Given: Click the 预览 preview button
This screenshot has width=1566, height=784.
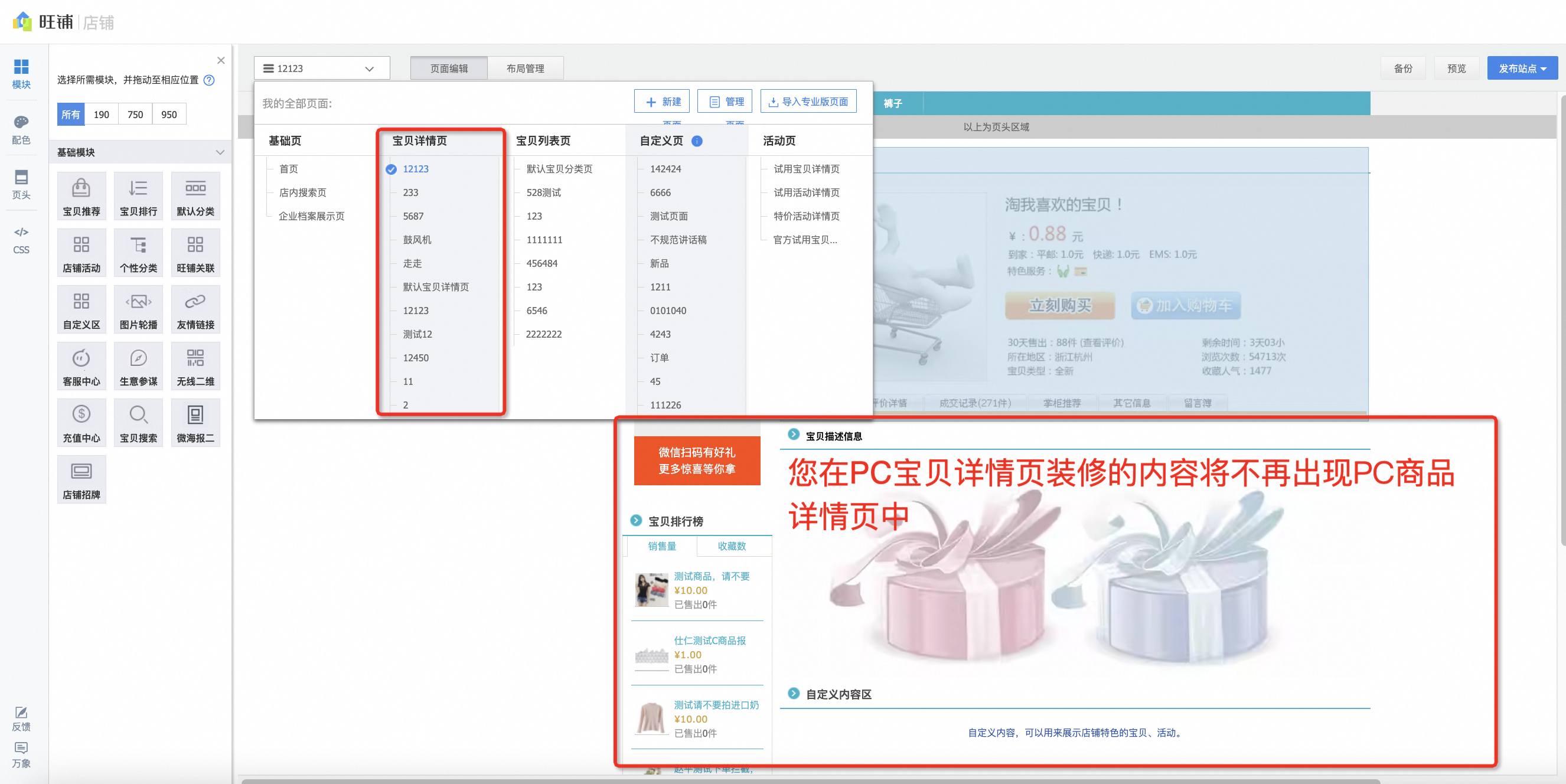Looking at the screenshot, I should click(1457, 68).
